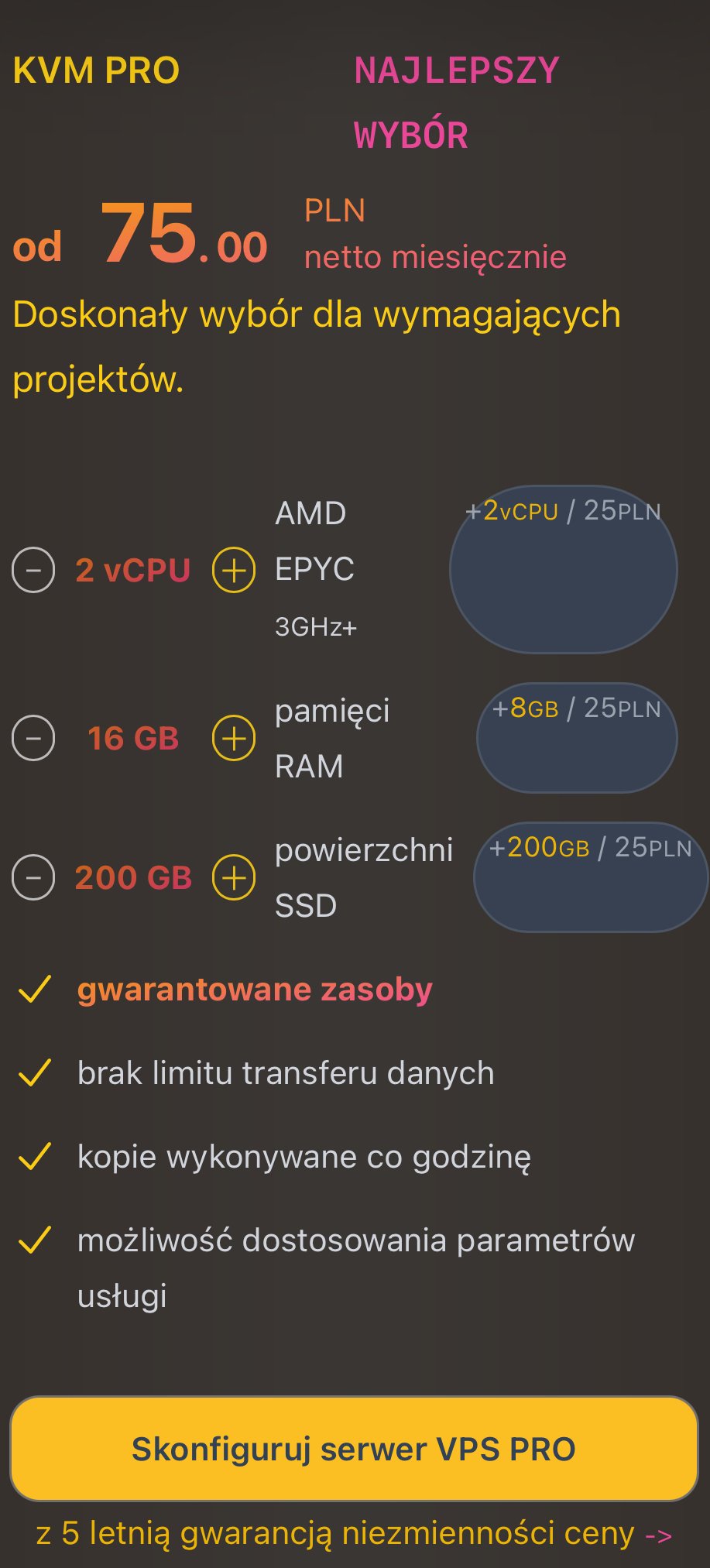Viewport: 710px width, 1568px height.
Task: Increase SSD space with plus icon
Action: point(234,877)
